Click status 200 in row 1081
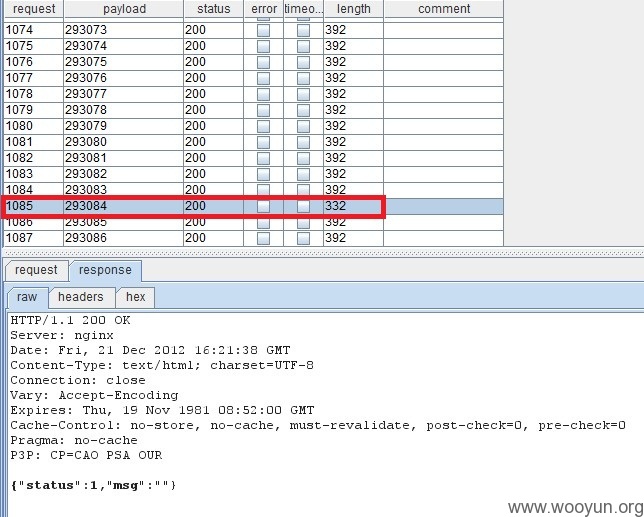The height and width of the screenshot is (517, 644). 214,142
